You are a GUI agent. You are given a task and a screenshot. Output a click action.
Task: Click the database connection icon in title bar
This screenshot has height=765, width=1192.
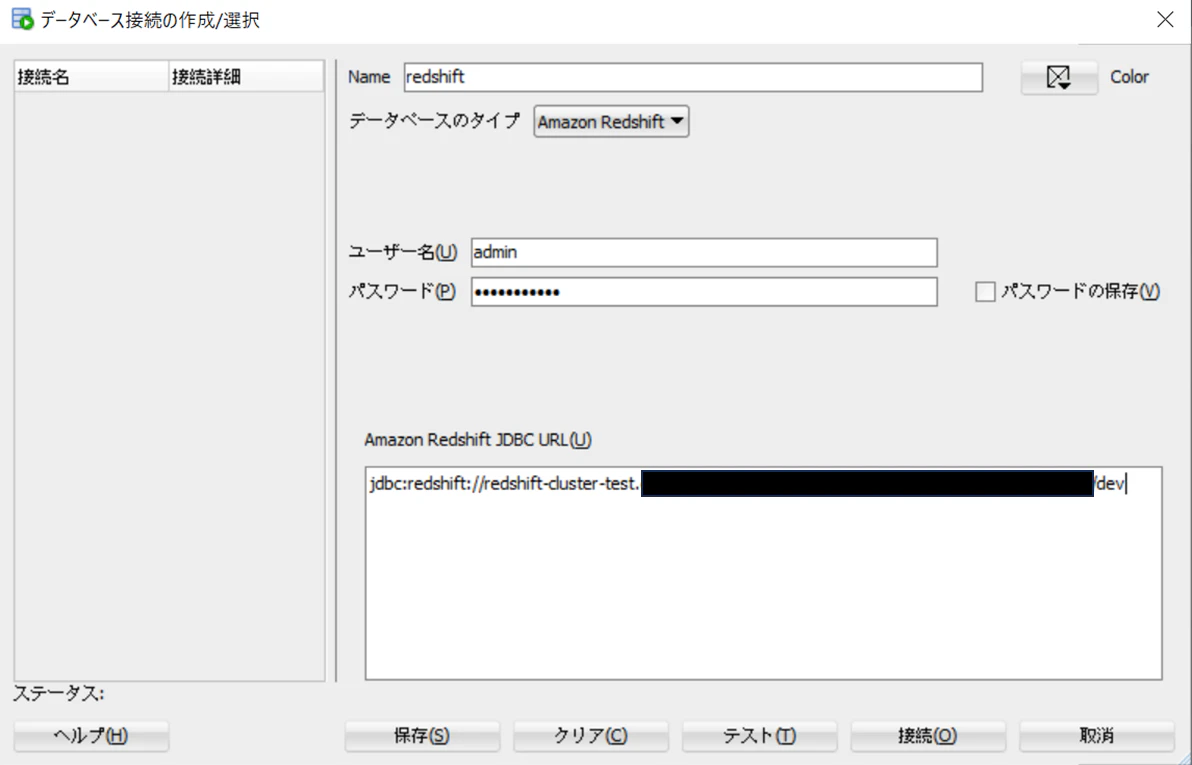tap(23, 19)
